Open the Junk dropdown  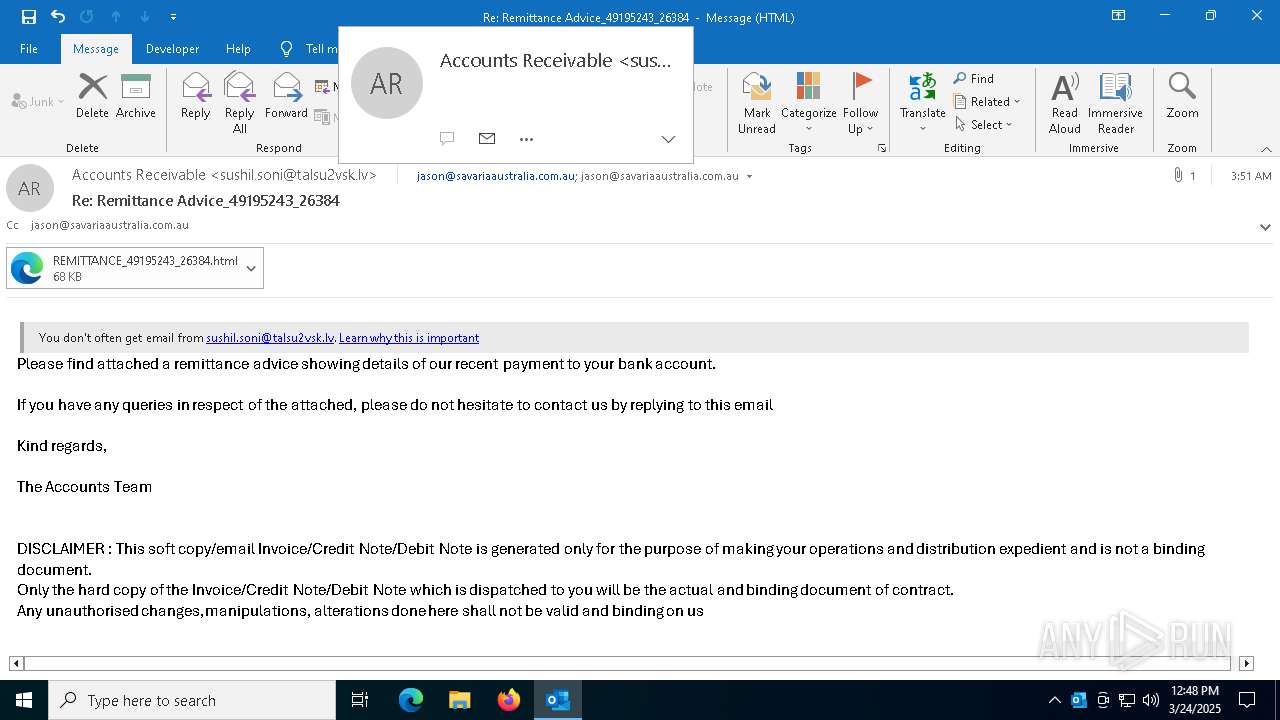pos(38,101)
